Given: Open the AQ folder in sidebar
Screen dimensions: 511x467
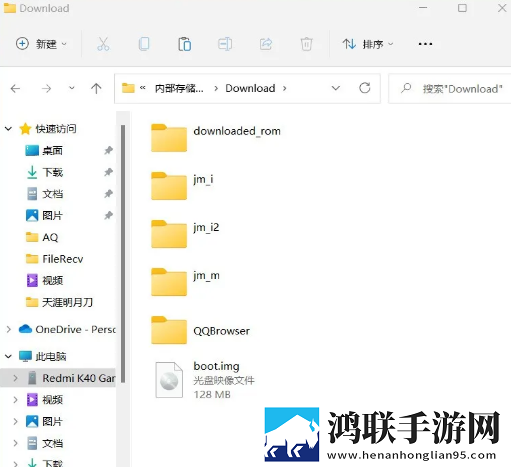Looking at the screenshot, I should tap(42, 237).
